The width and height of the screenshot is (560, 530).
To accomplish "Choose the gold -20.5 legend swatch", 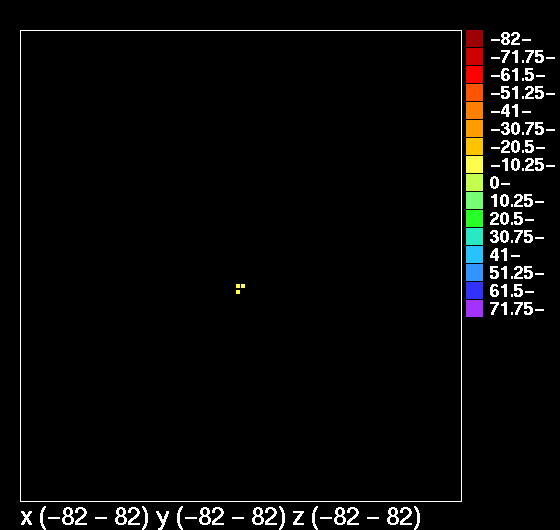I will click(474, 146).
